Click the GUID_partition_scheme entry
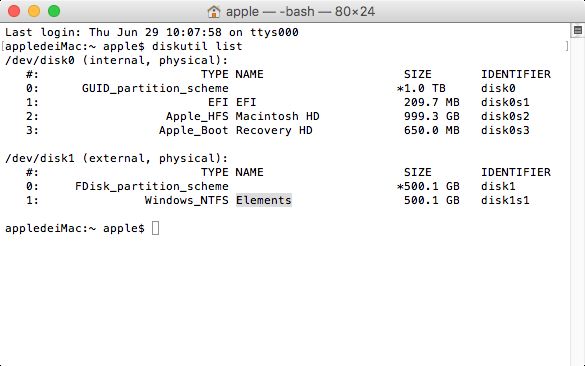Viewport: 585px width, 366px height. click(x=155, y=88)
